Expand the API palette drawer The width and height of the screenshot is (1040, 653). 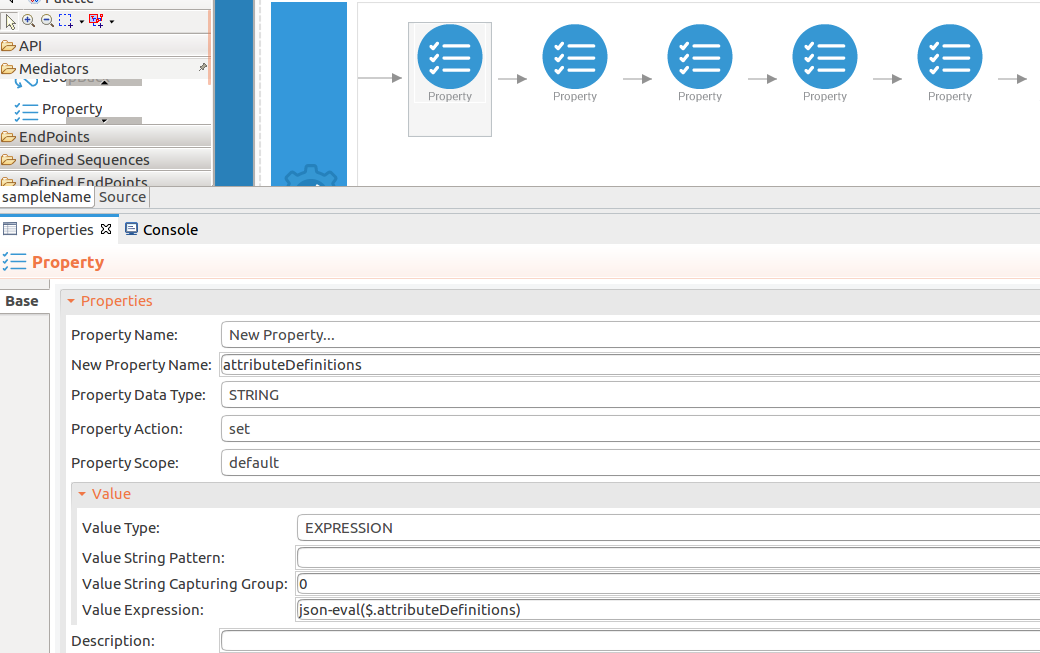click(105, 46)
